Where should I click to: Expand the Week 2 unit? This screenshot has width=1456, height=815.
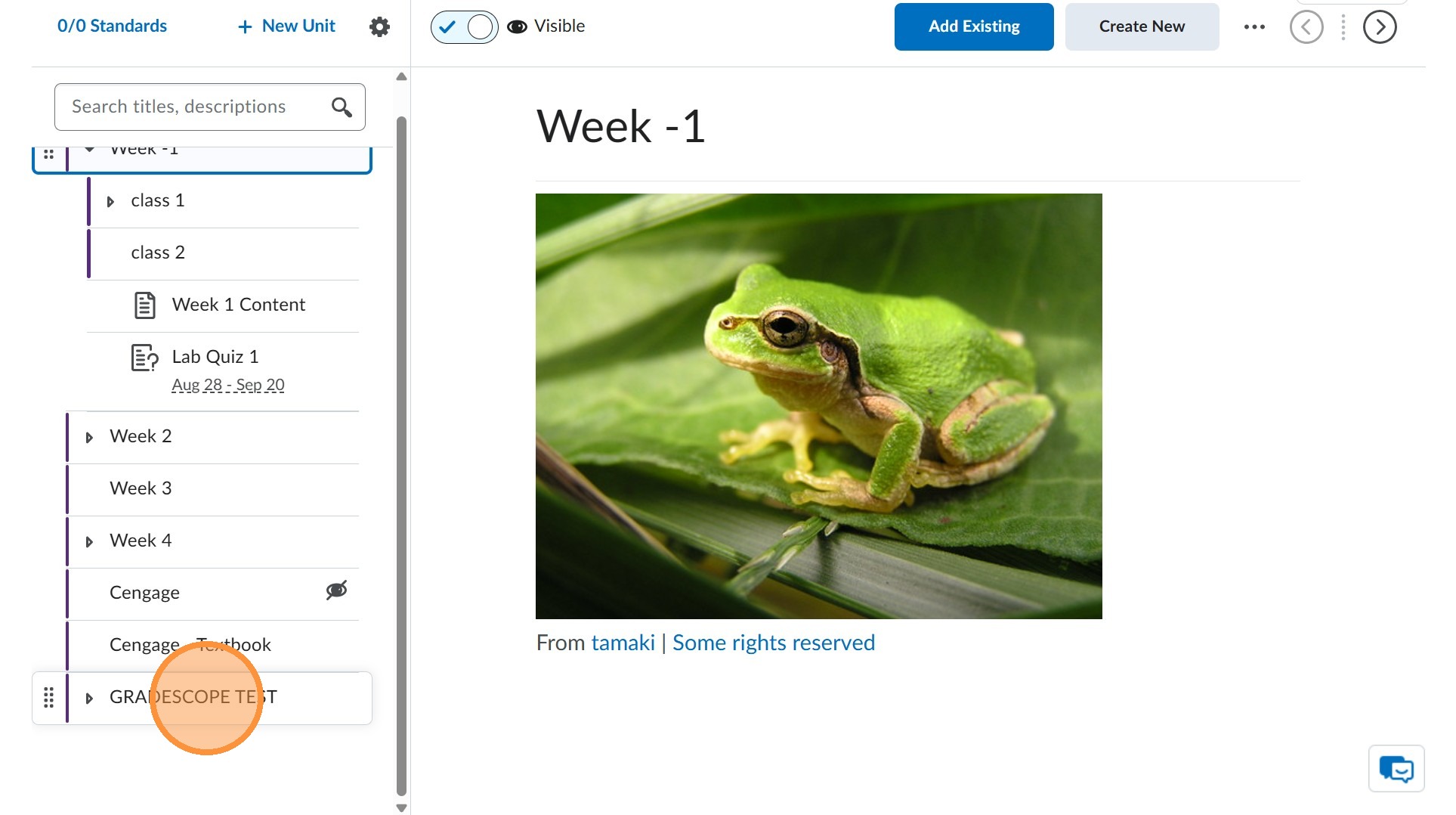click(x=89, y=438)
